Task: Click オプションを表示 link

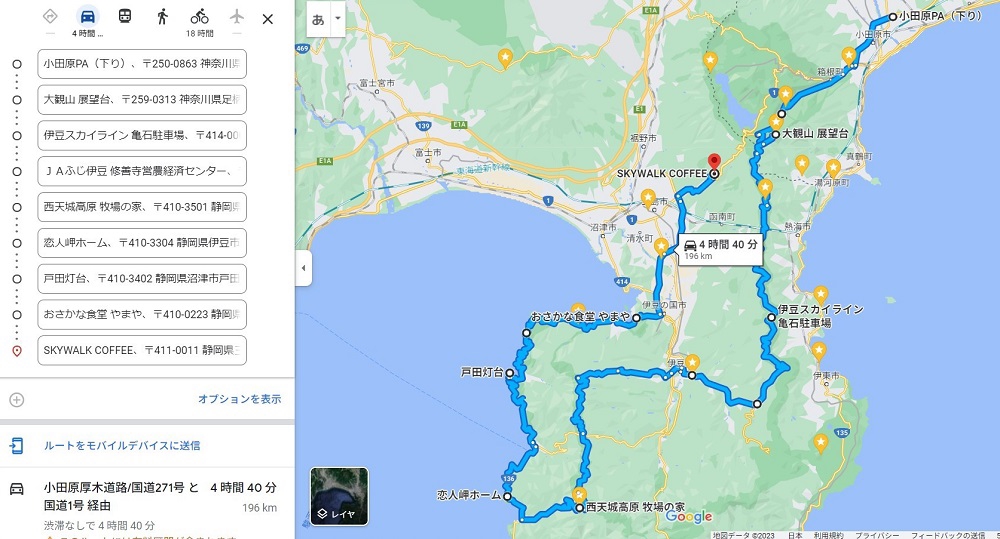Action: [x=239, y=399]
